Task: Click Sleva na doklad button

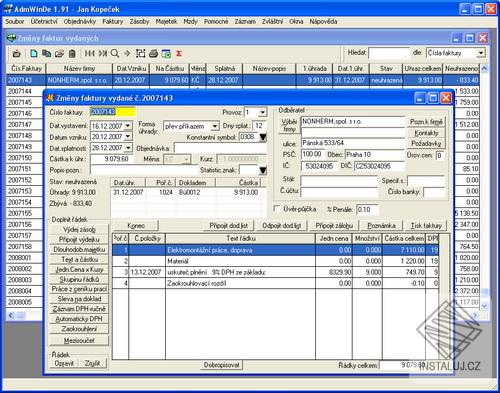Action: coord(79,299)
